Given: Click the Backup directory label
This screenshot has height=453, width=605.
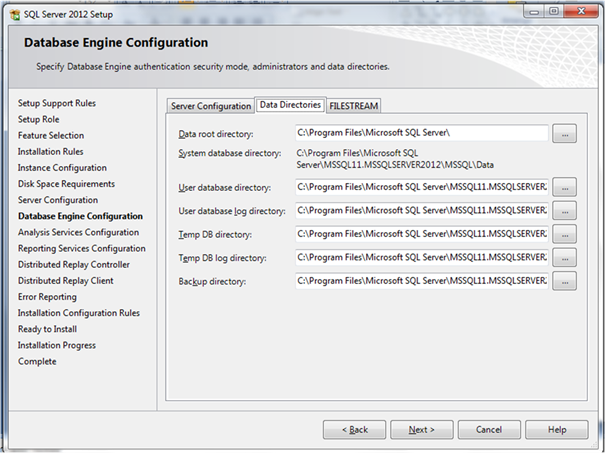Looking at the screenshot, I should click(212, 282).
